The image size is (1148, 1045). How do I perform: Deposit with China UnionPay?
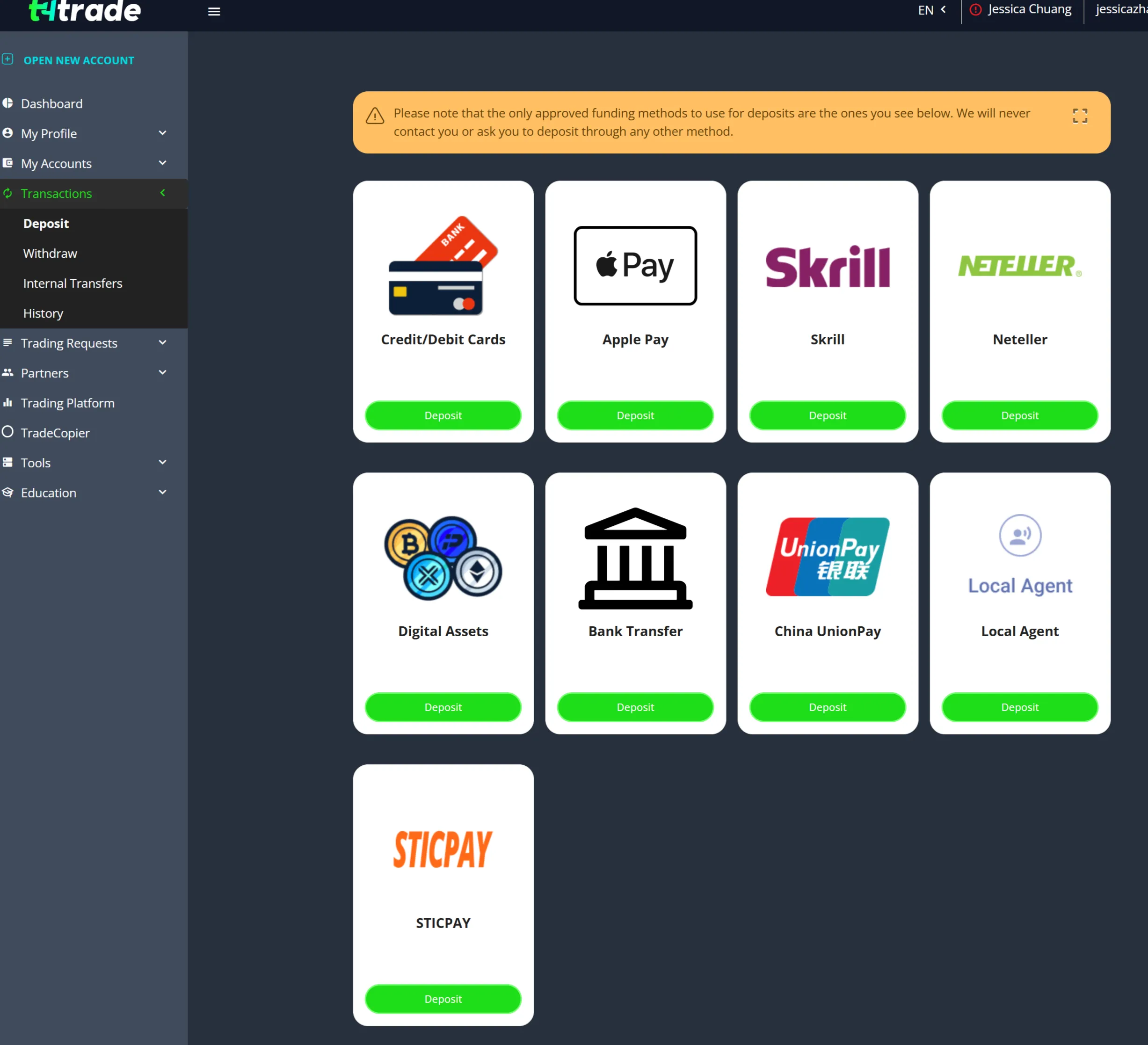tap(828, 707)
